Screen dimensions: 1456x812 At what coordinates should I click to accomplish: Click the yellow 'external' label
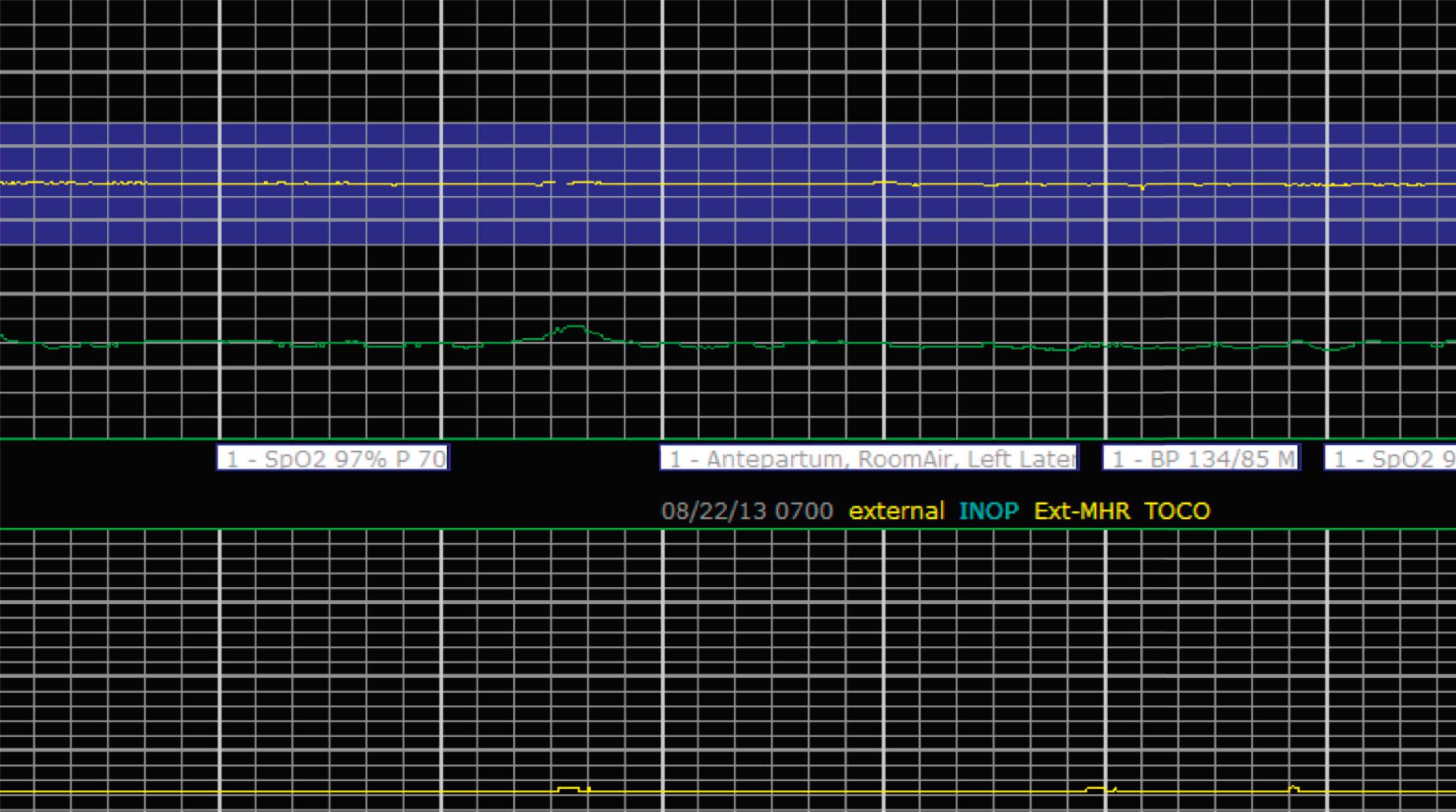click(x=896, y=511)
